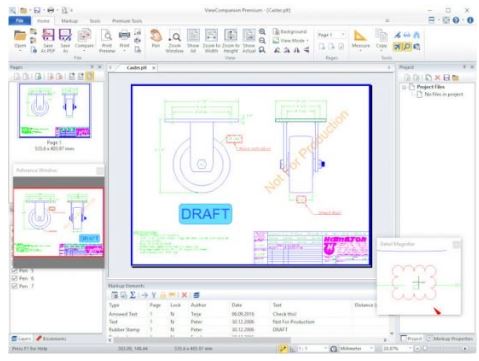This screenshot has height=361, width=479.
Task: Click the Print printer icon
Action: click(x=124, y=35)
